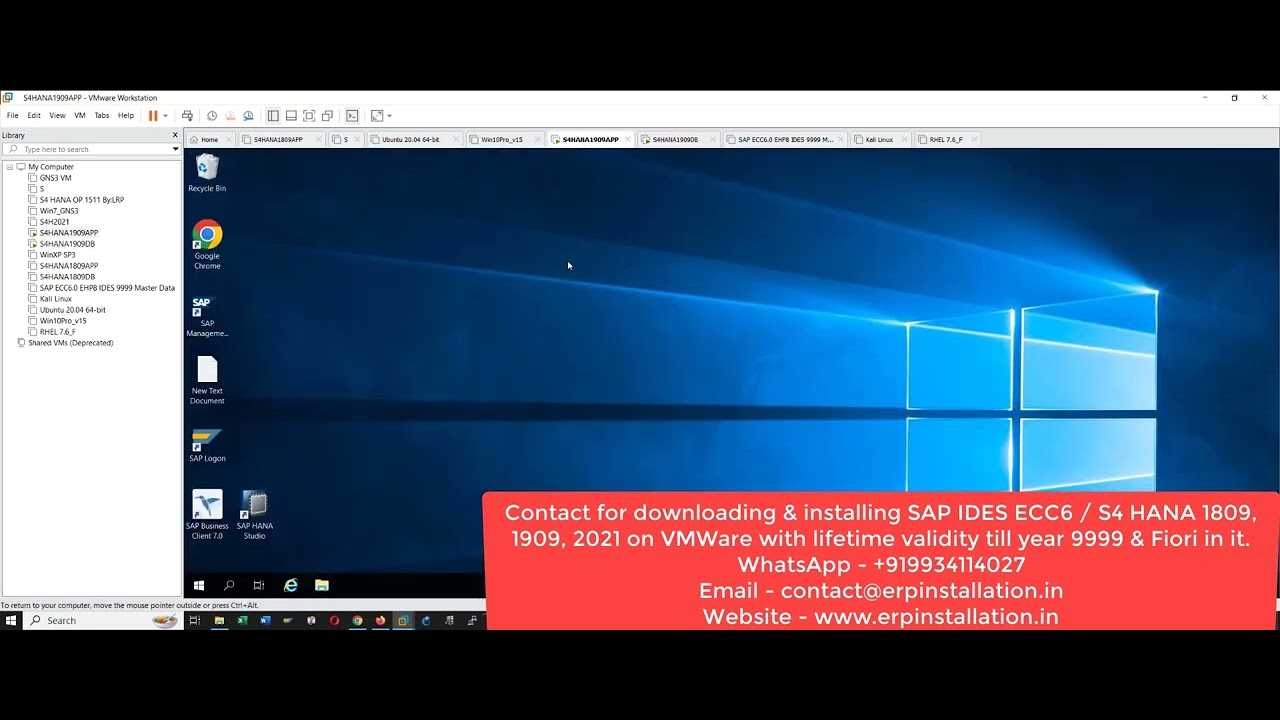Switch to the RHEL 7.6_F tab
This screenshot has width=1280, height=720.
coord(946,139)
